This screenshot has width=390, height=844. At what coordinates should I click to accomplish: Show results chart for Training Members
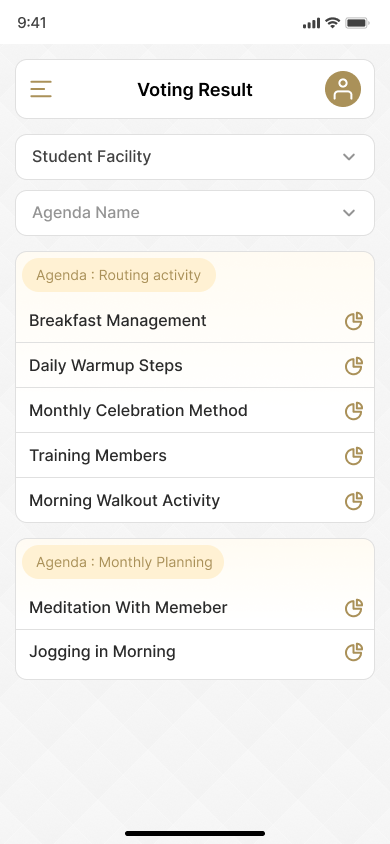[353, 456]
